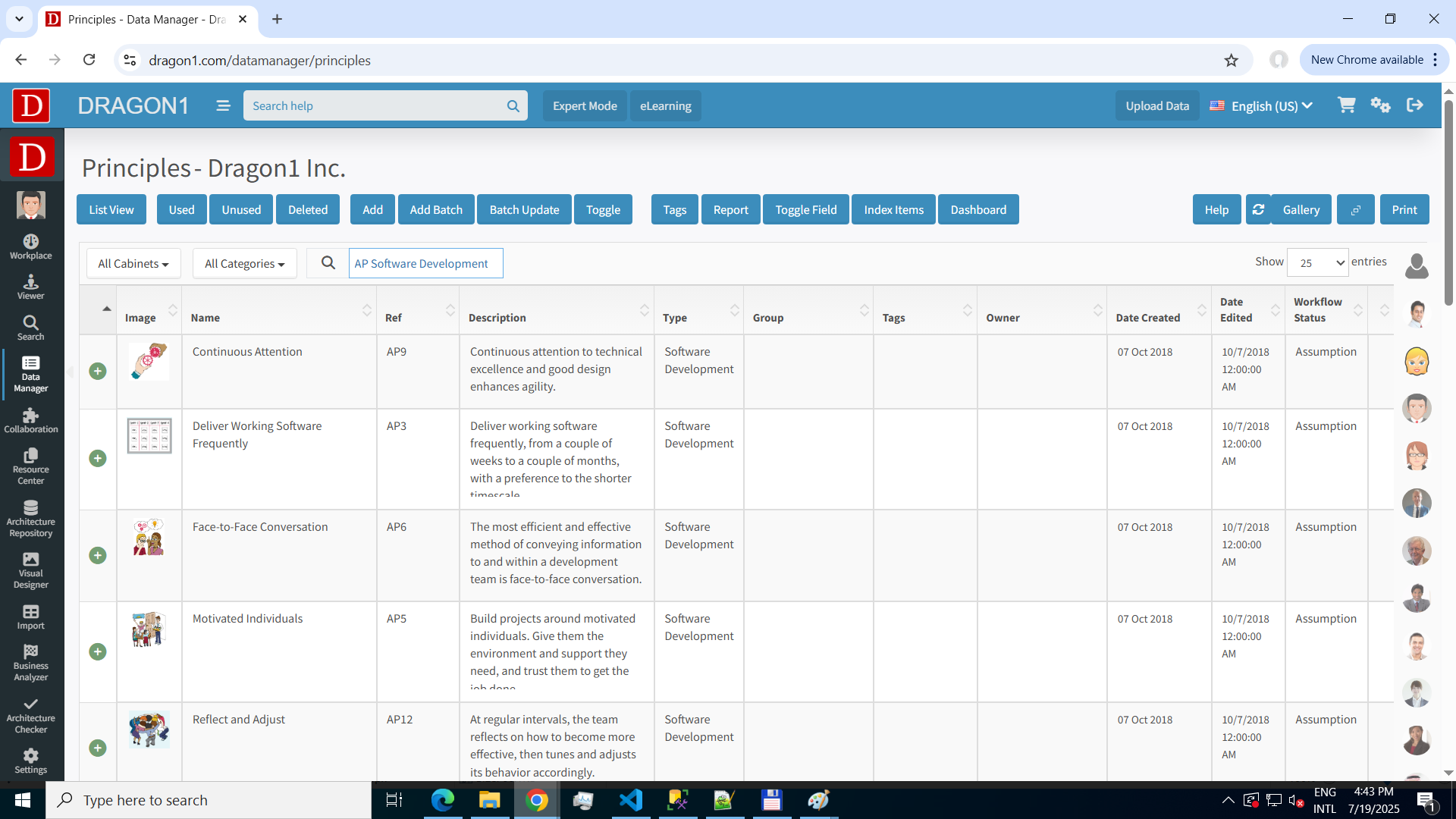This screenshot has height=819, width=1456.
Task: Click the Help button
Action: pos(1216,209)
